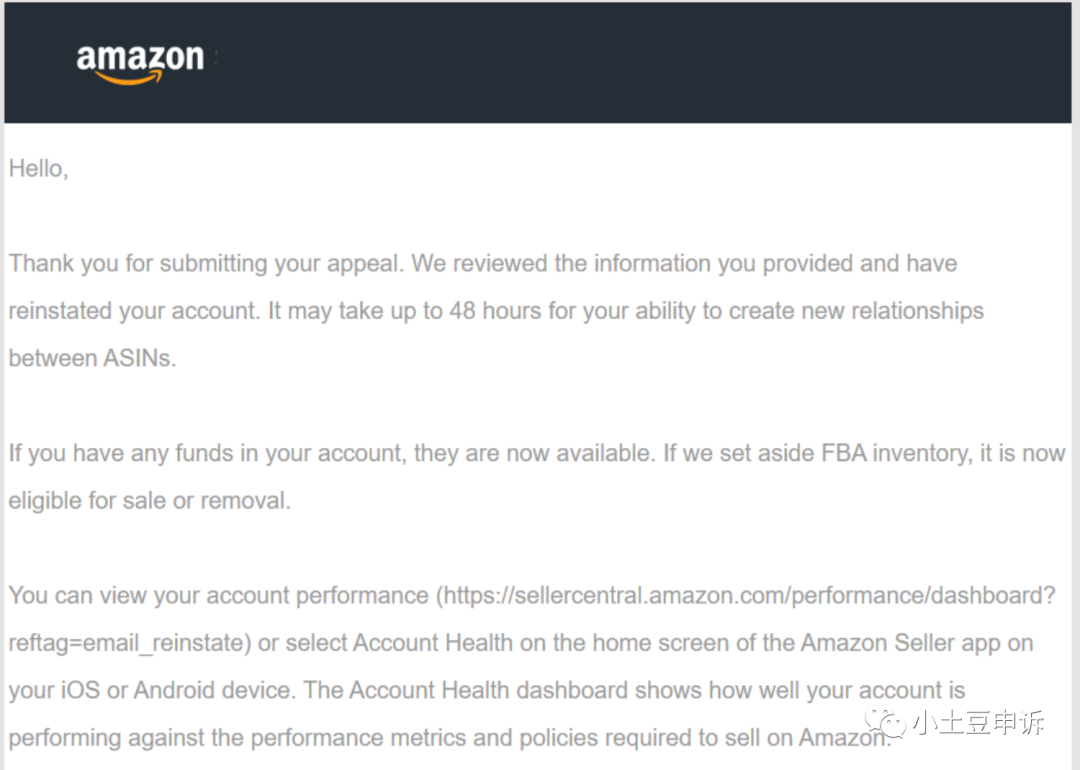Click 'Thank you for submitting your appeal' sentence
1080x770 pixels.
(206, 264)
